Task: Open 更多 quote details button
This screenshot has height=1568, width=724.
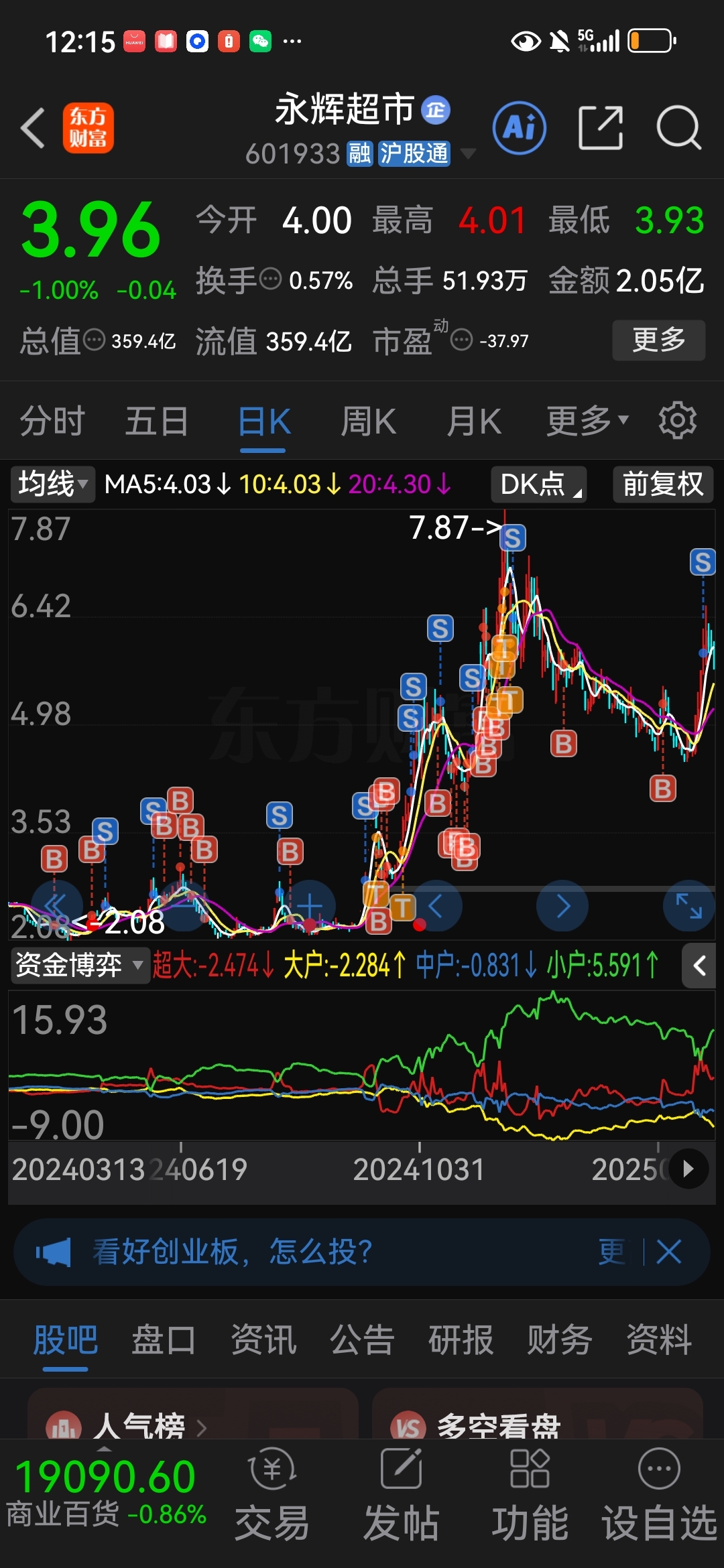Action: tap(658, 340)
